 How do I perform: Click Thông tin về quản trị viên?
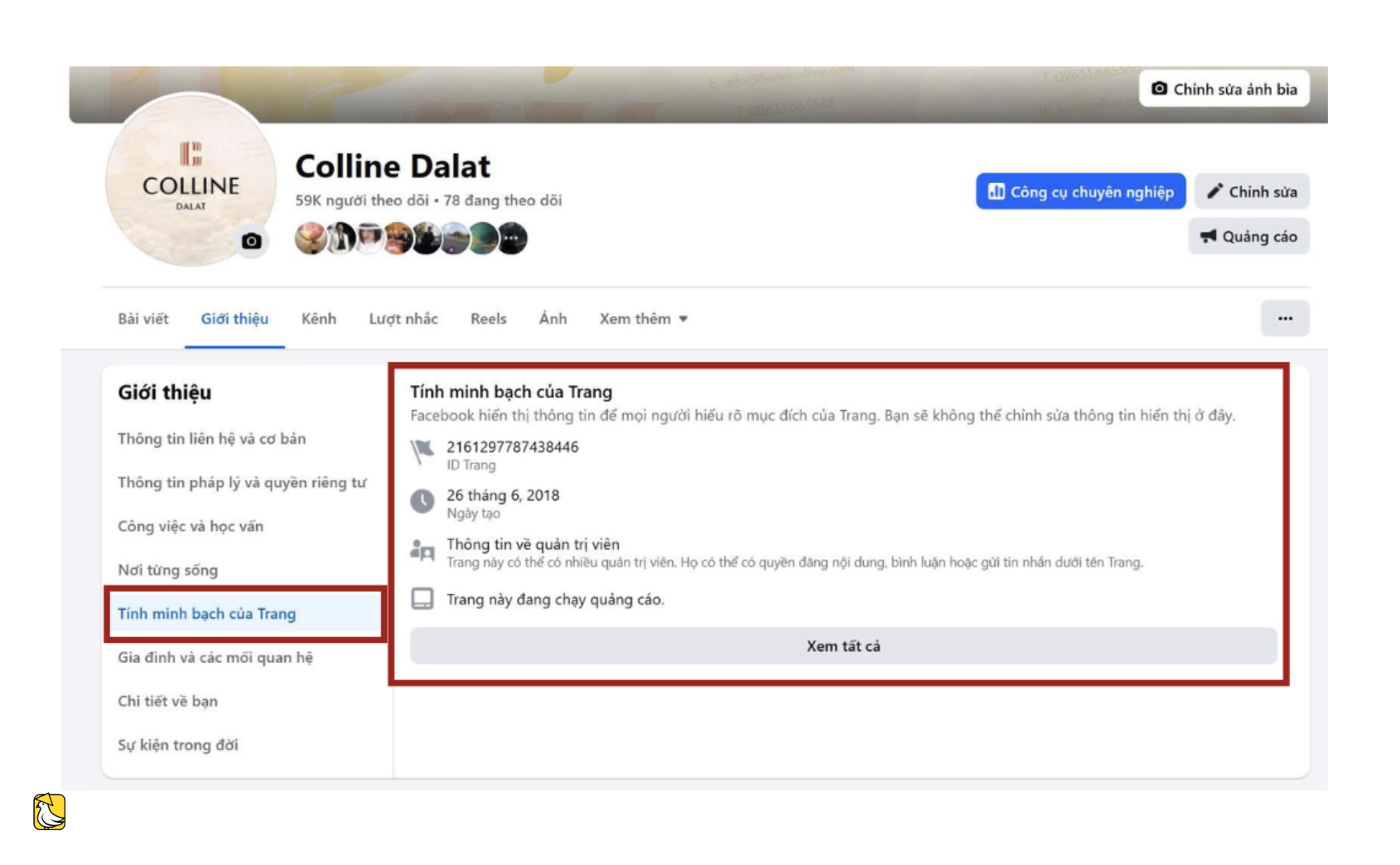[533, 544]
